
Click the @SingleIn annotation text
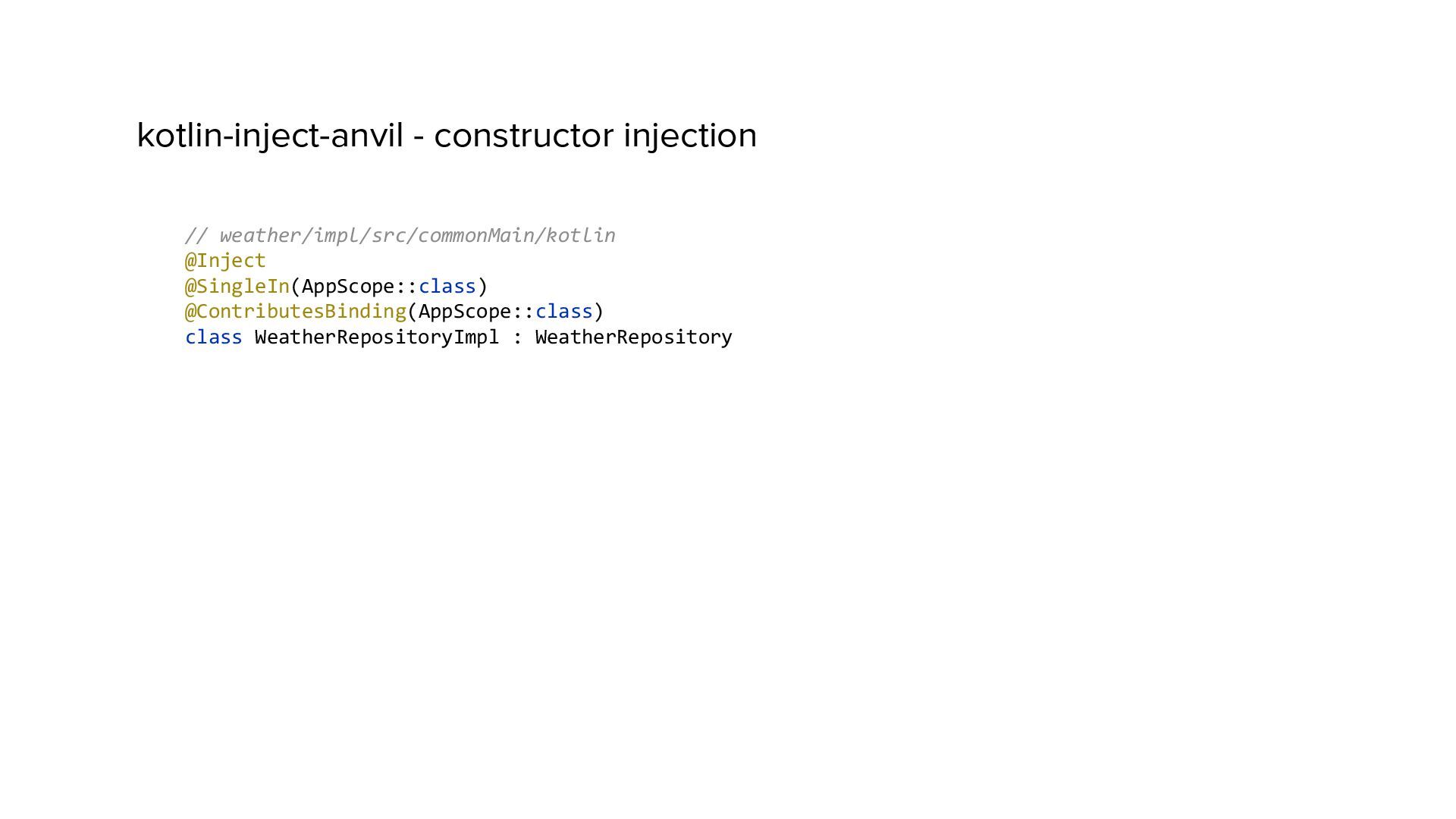pyautogui.click(x=237, y=286)
